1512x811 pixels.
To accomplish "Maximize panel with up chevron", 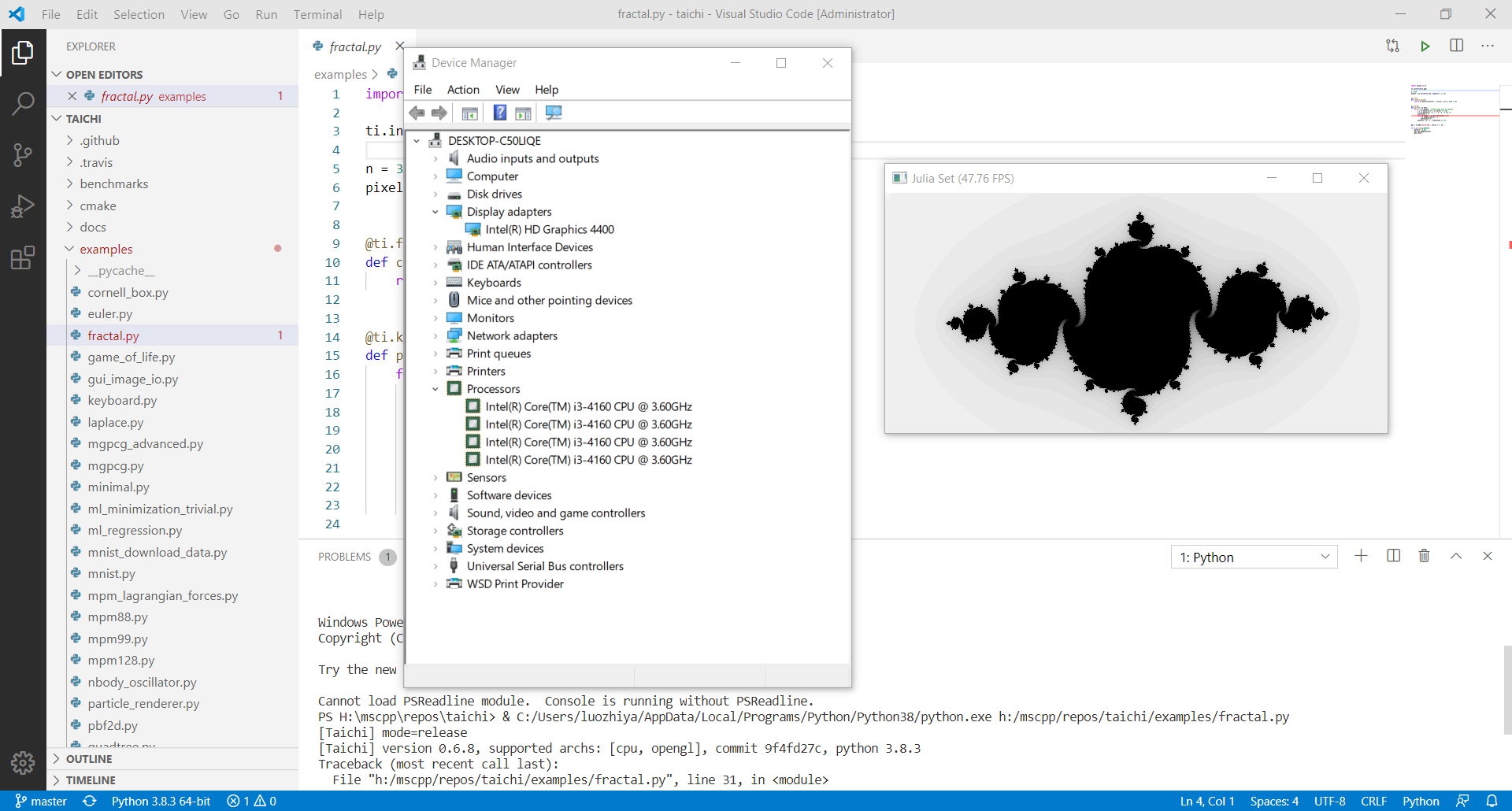I will click(1456, 556).
